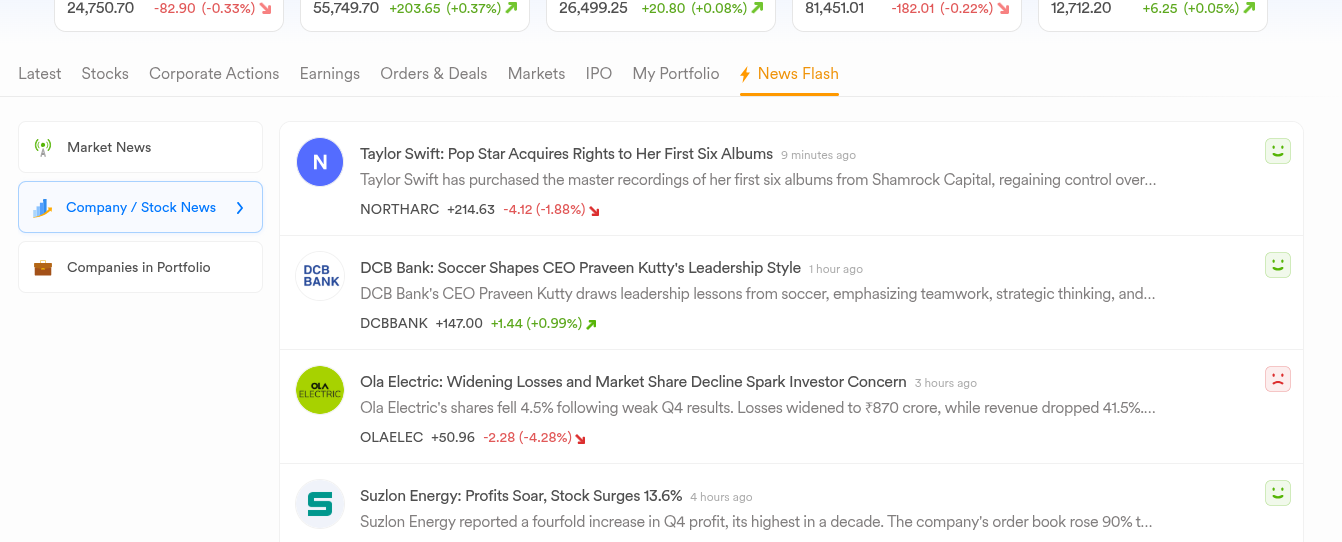
Task: Open the Earnings tab
Action: point(330,74)
